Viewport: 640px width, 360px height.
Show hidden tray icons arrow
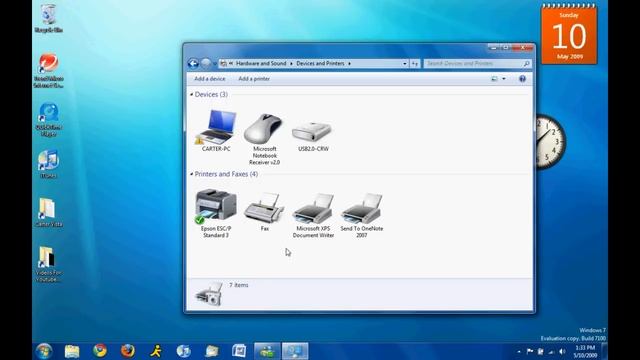[519, 351]
